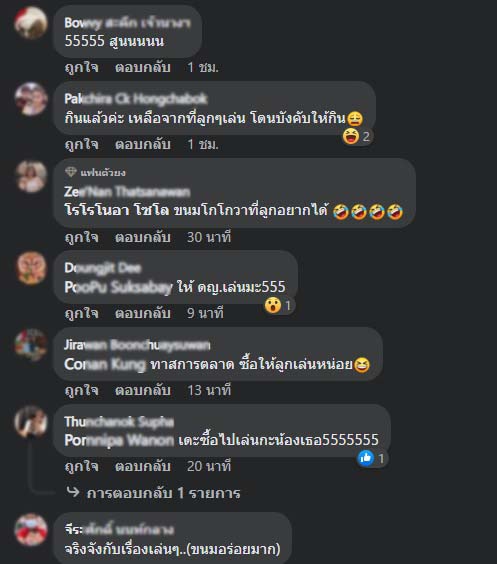Open the bottom commenter's profile avatar
Screen dimensions: 497x564
tap(31, 530)
